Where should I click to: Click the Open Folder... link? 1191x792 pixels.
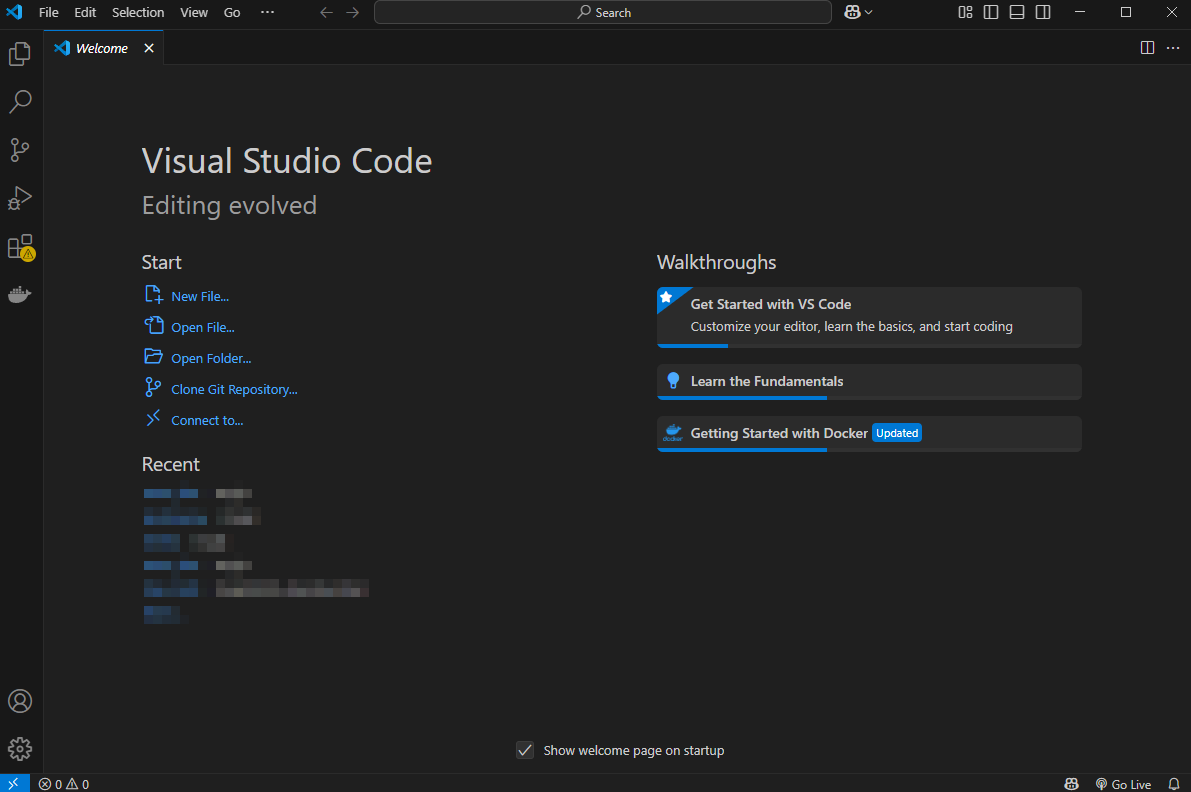coord(211,358)
